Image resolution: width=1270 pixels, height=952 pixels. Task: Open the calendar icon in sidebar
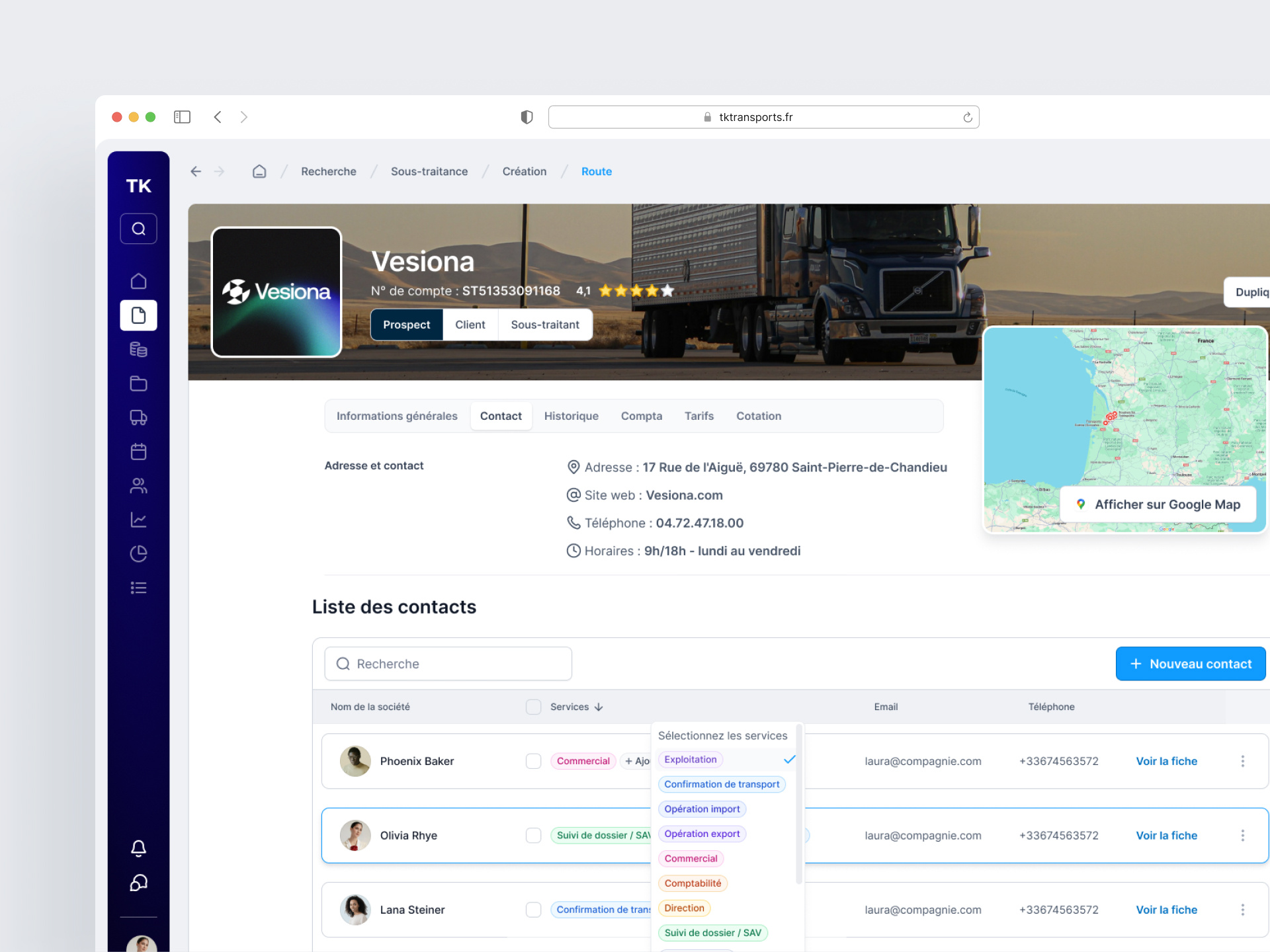click(x=138, y=452)
